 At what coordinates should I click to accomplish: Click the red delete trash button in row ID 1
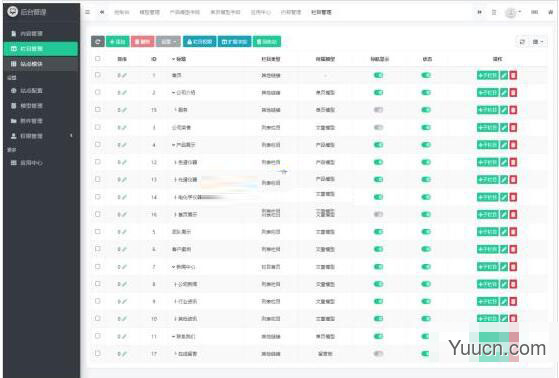(513, 75)
